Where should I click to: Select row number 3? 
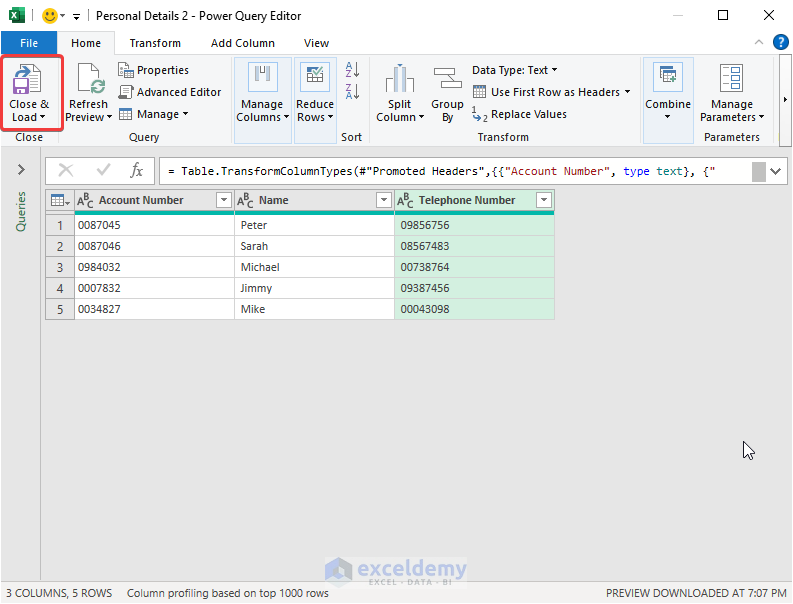pyautogui.click(x=60, y=268)
